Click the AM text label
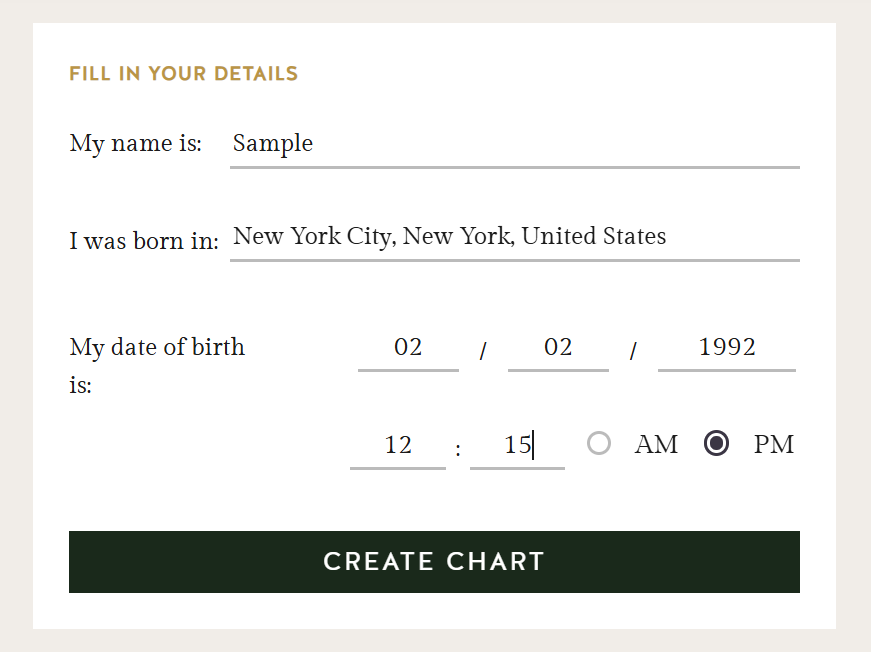This screenshot has height=652, width=871. pos(656,444)
